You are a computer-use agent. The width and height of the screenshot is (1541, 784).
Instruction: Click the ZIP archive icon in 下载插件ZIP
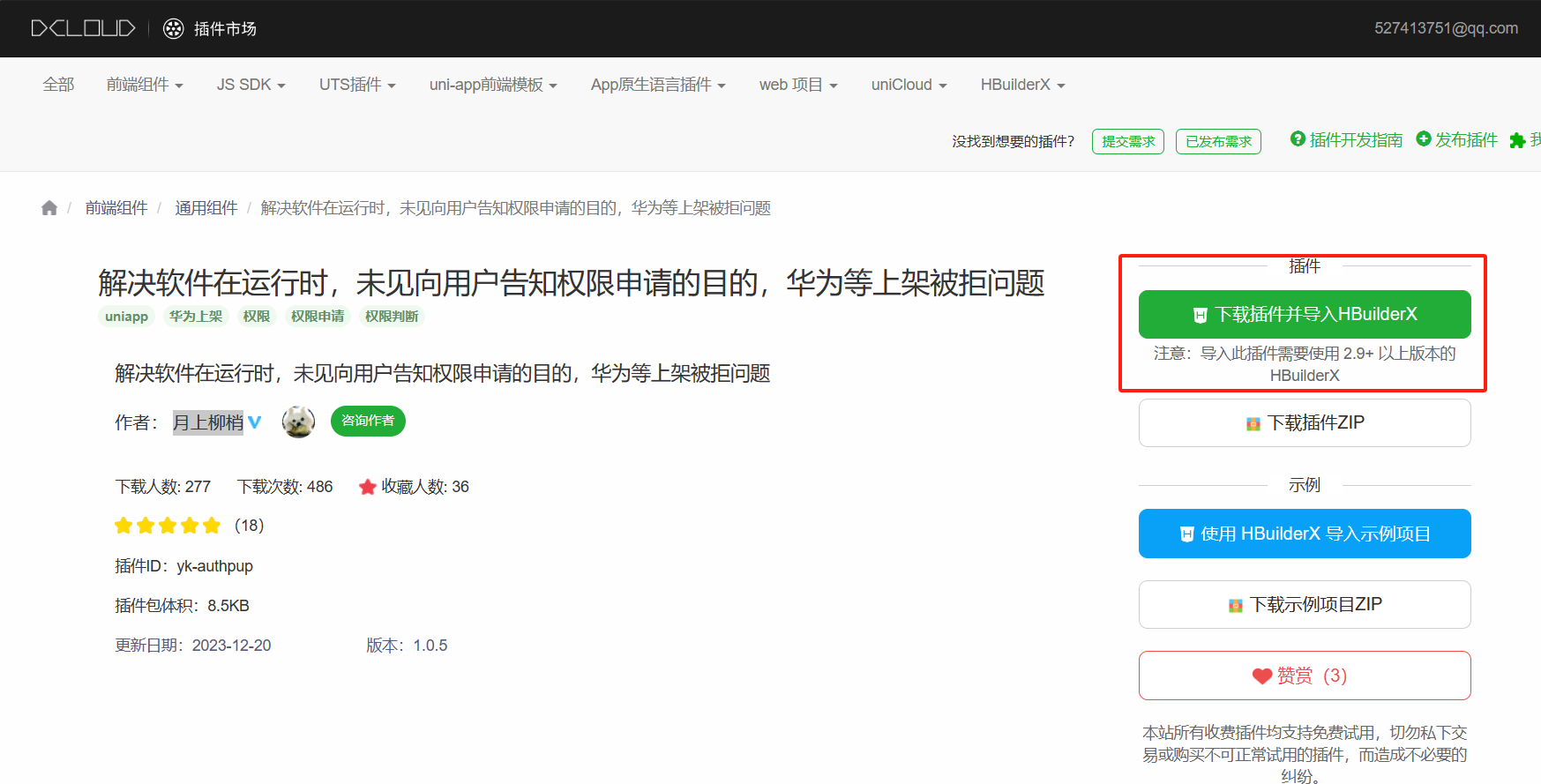(1253, 424)
